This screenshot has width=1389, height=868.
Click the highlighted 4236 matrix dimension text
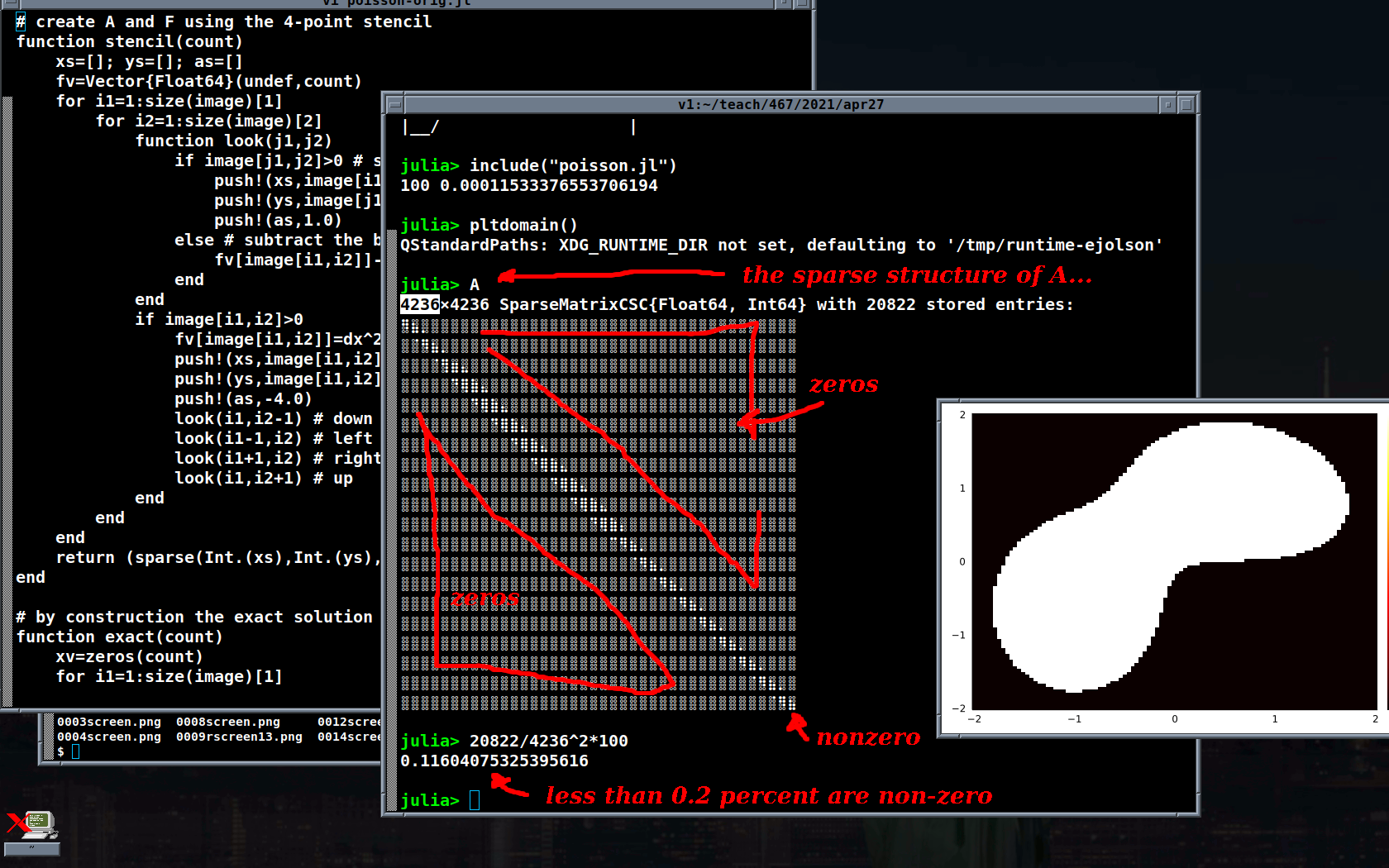[419, 305]
